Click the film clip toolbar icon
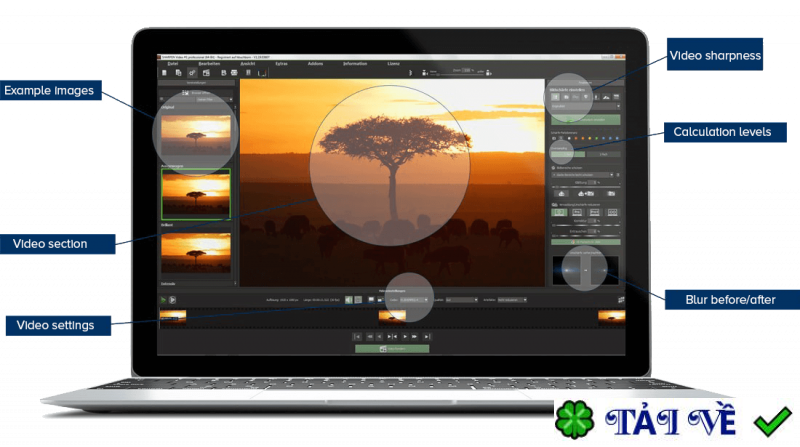The image size is (800, 447). click(206, 73)
